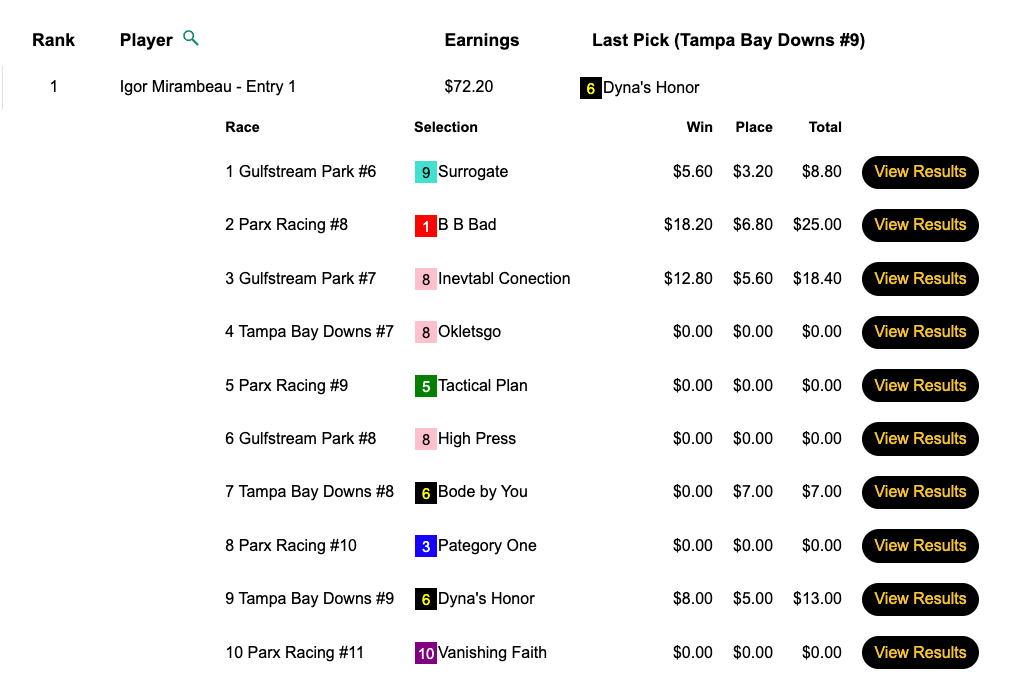Click Dyna's Honor black badge in Last Pick
The image size is (1010, 675).
click(x=590, y=88)
